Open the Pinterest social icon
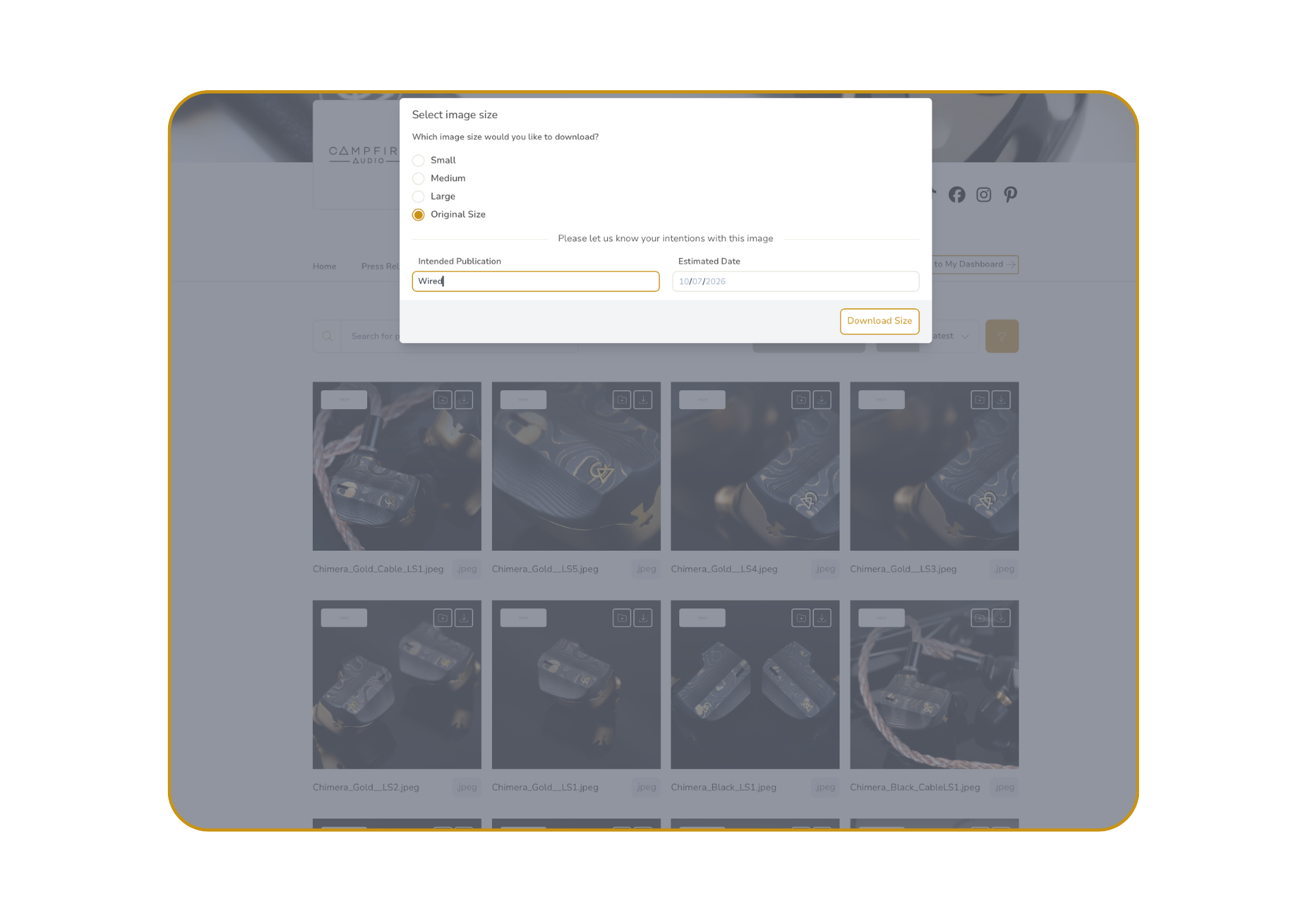The width and height of the screenshot is (1307, 924). click(1010, 195)
